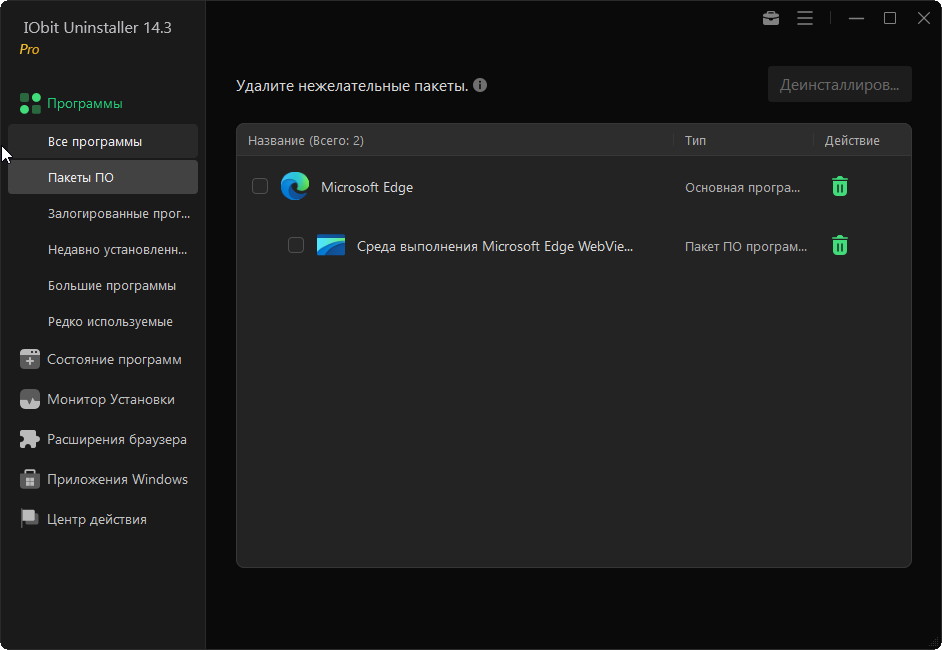Screen dimensions: 942x650
Task: Click the Edge WebView runtime icon
Action: [x=331, y=245]
